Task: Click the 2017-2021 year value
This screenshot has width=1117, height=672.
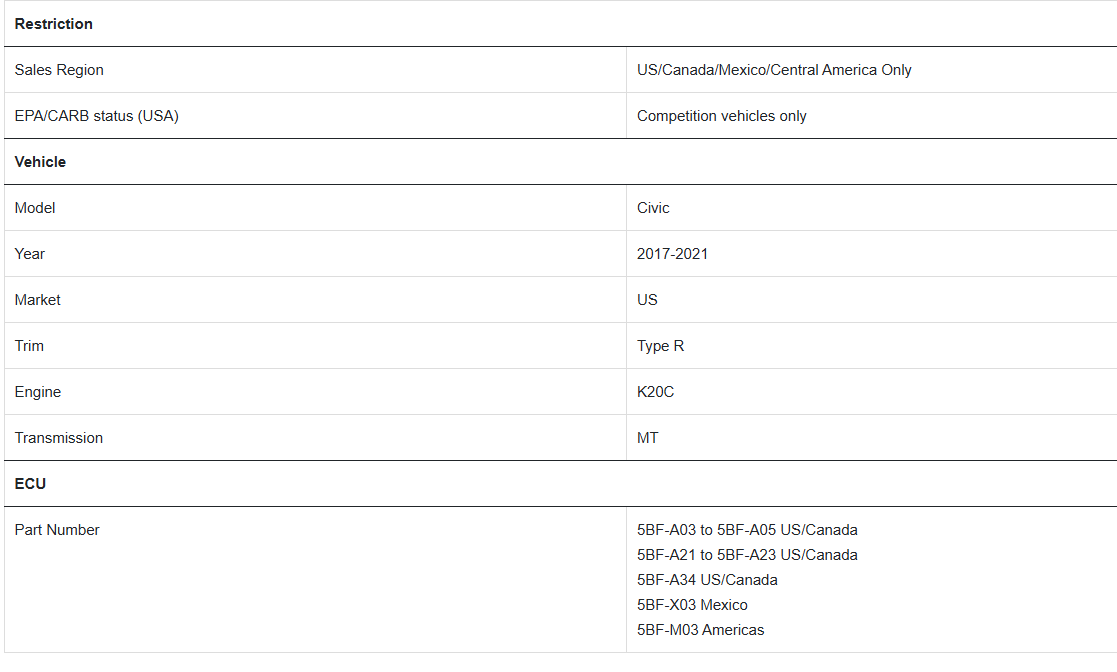Action: tap(672, 254)
